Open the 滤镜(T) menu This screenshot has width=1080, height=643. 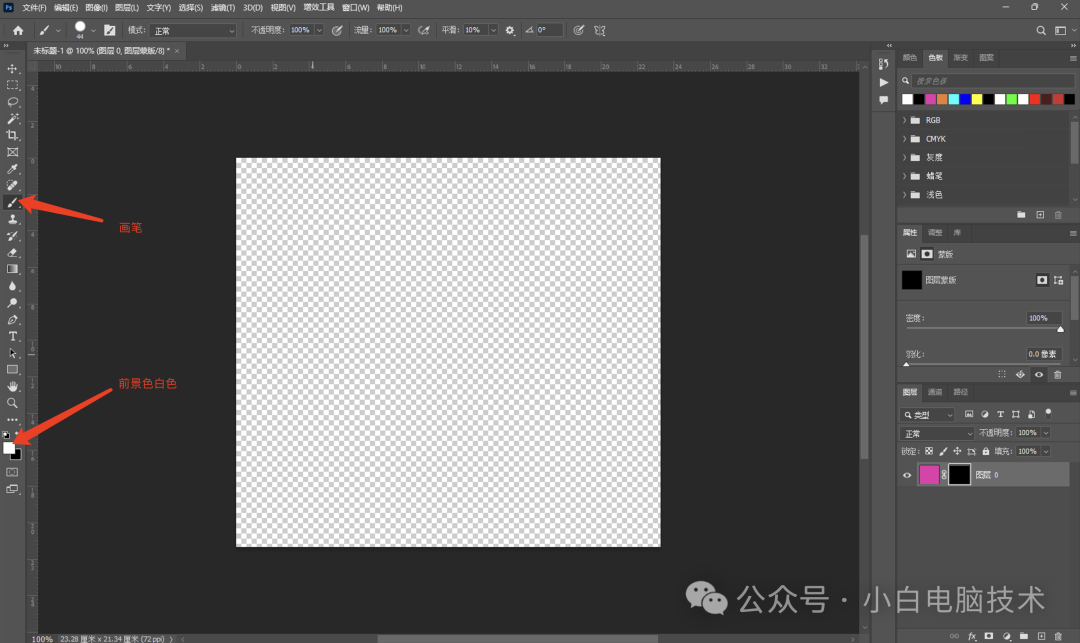[x=222, y=8]
